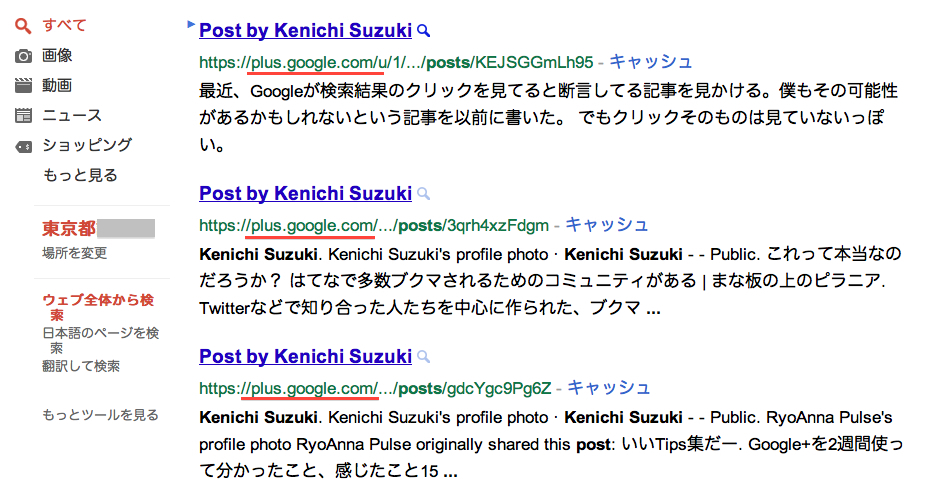Open the キャッシュ link of the KEJSGGmLh95 post
Viewport: 930px width, 494px height.
pyautogui.click(x=651, y=62)
